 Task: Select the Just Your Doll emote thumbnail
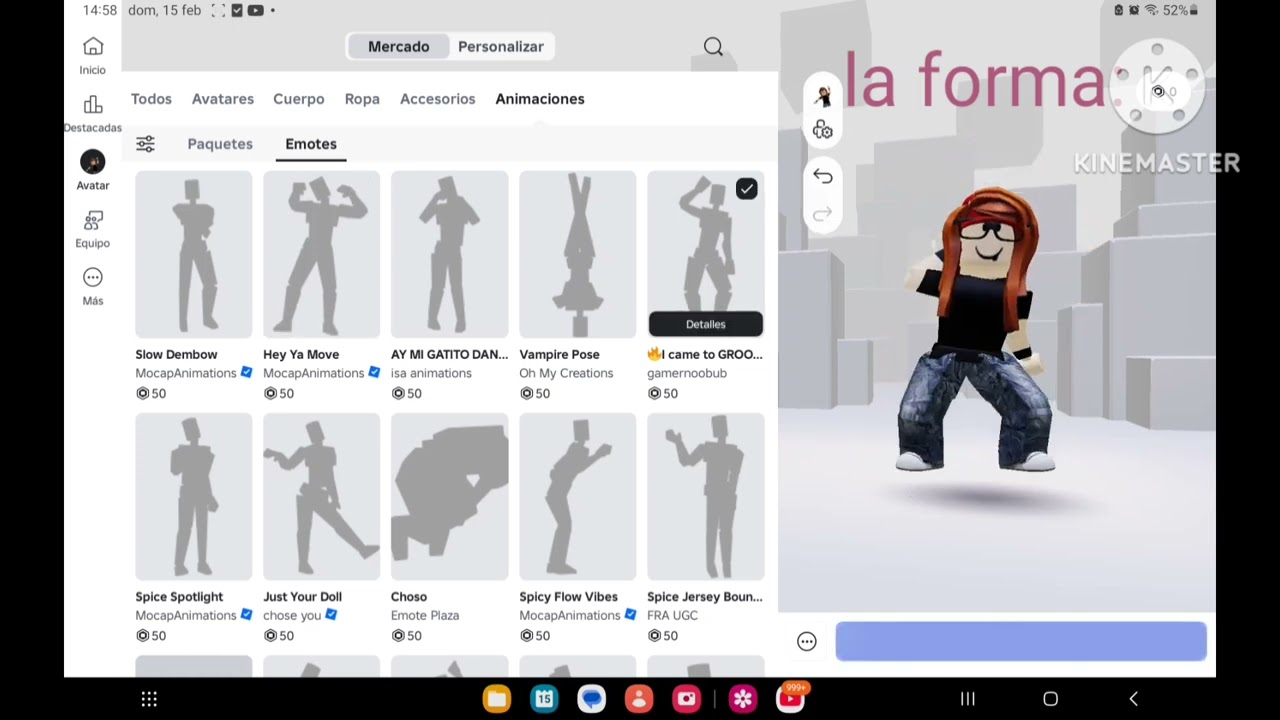pos(322,497)
